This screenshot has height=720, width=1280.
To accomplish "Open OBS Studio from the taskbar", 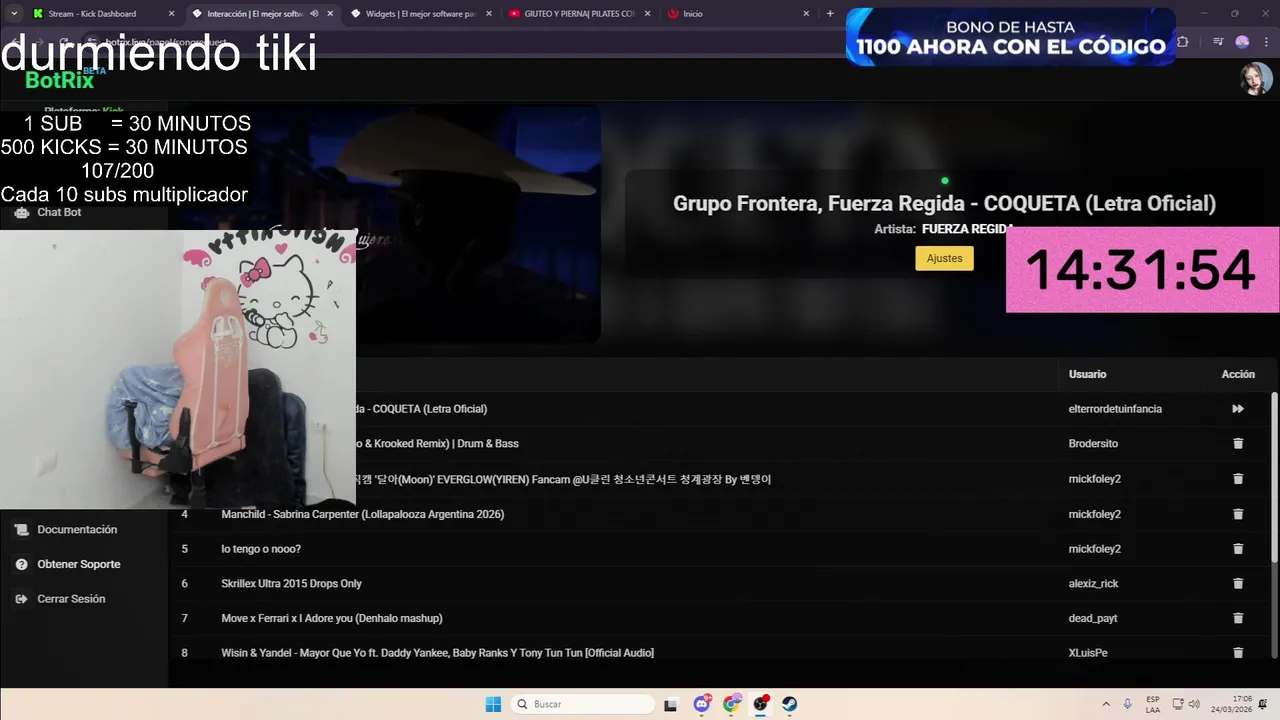I will point(761,704).
